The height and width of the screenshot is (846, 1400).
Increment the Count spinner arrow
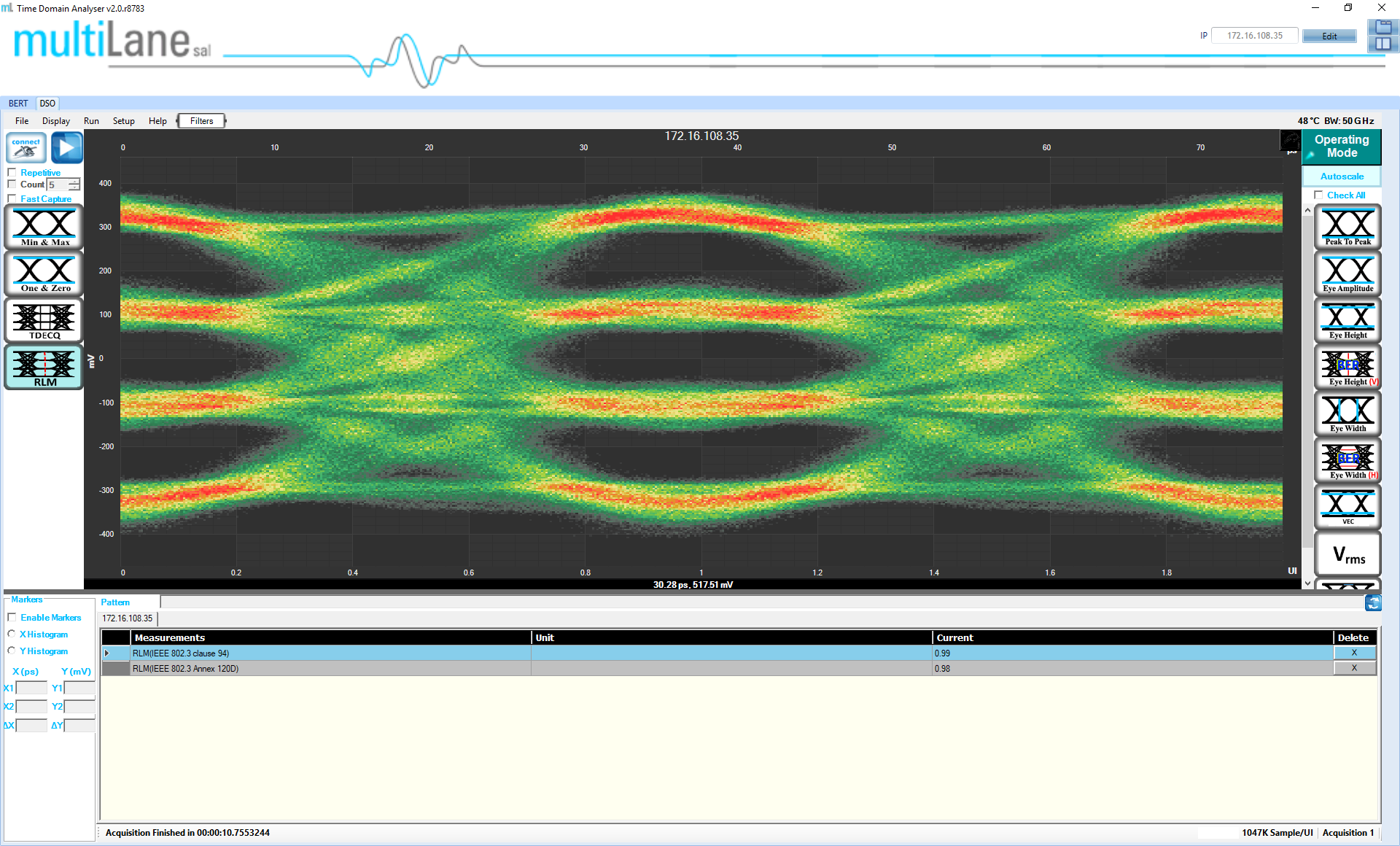tap(74, 182)
